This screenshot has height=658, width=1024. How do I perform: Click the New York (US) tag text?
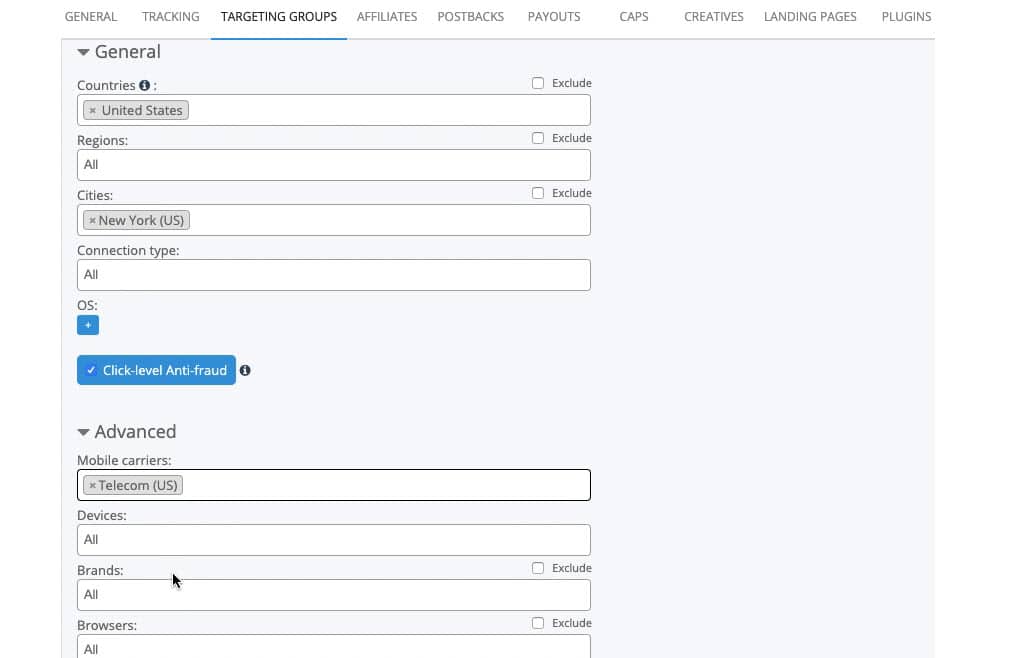(141, 221)
